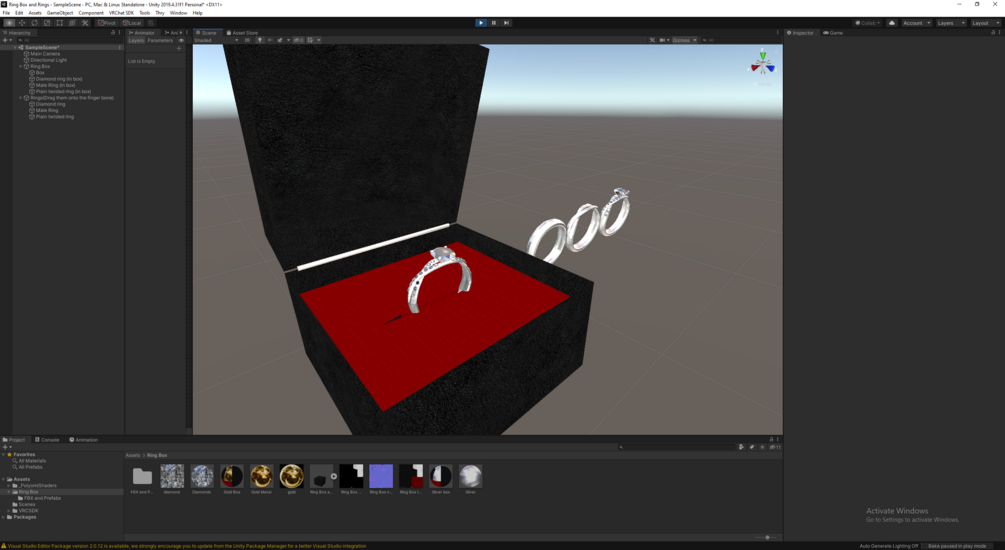The width and height of the screenshot is (1005, 550).
Task: Lock the Hierarchy panel
Action: (113, 33)
